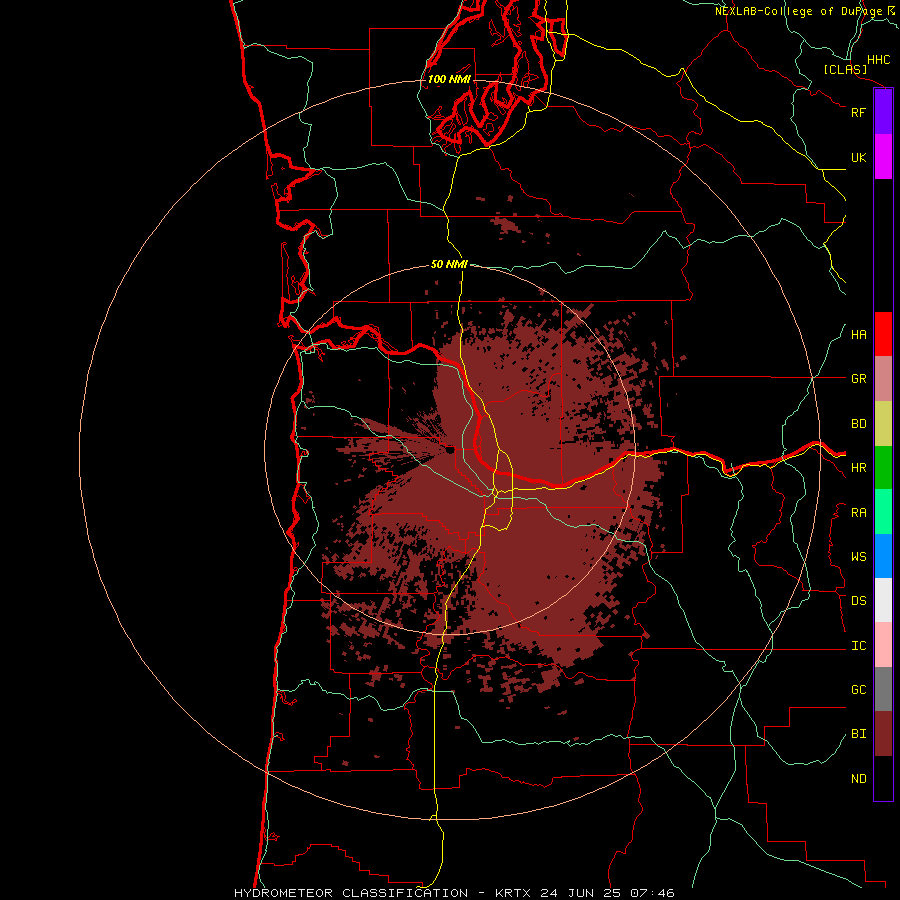
Task: Click the GC legend label
Action: click(858, 690)
